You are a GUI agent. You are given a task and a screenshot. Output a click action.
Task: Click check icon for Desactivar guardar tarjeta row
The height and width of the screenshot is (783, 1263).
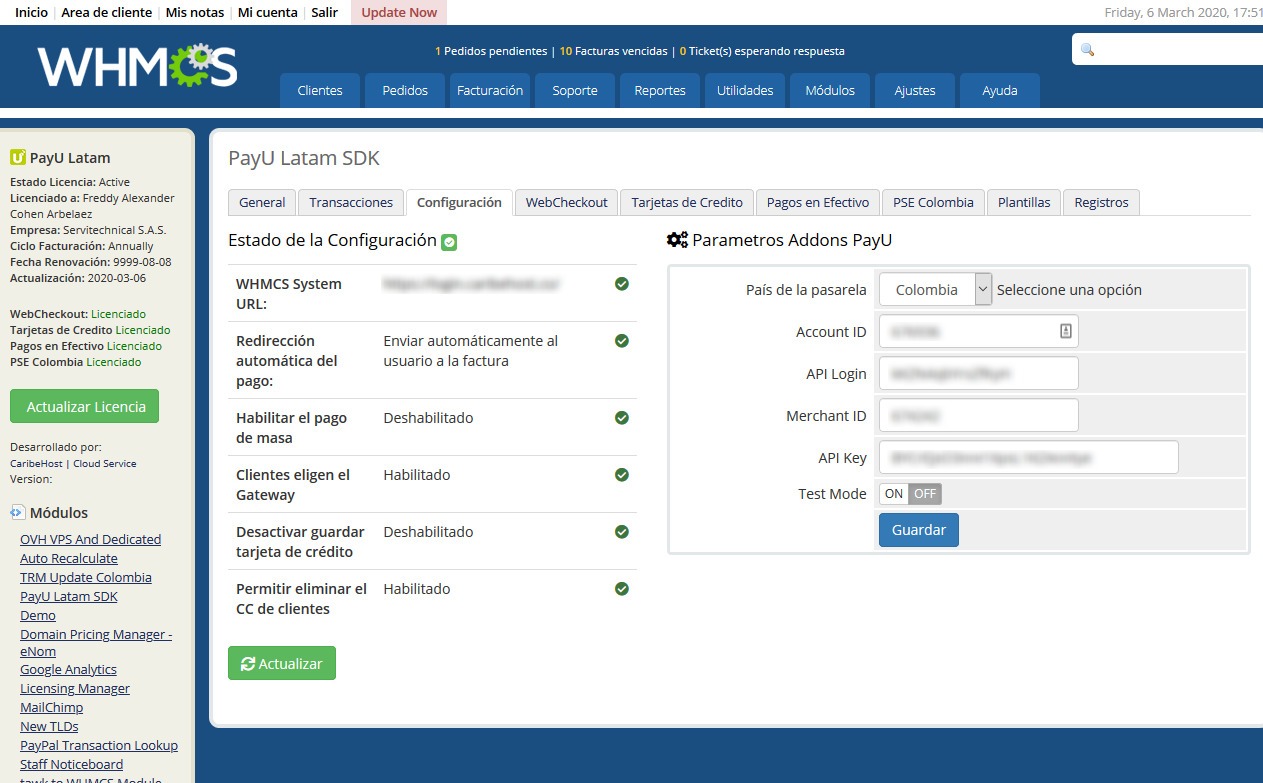click(x=622, y=532)
